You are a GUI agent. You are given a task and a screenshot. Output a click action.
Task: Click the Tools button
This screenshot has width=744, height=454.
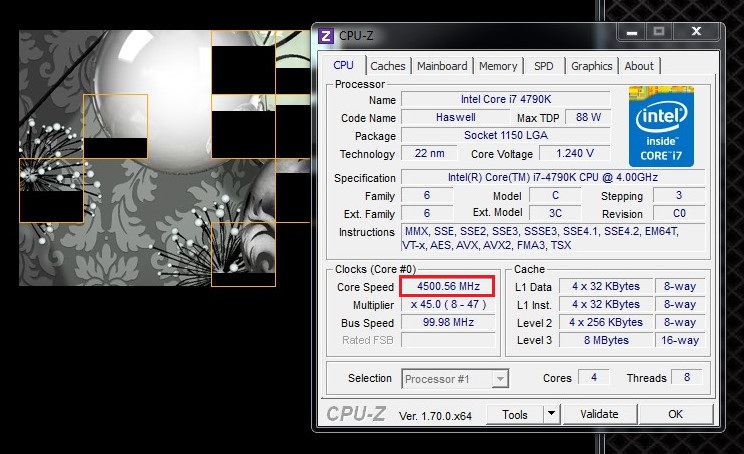(515, 414)
